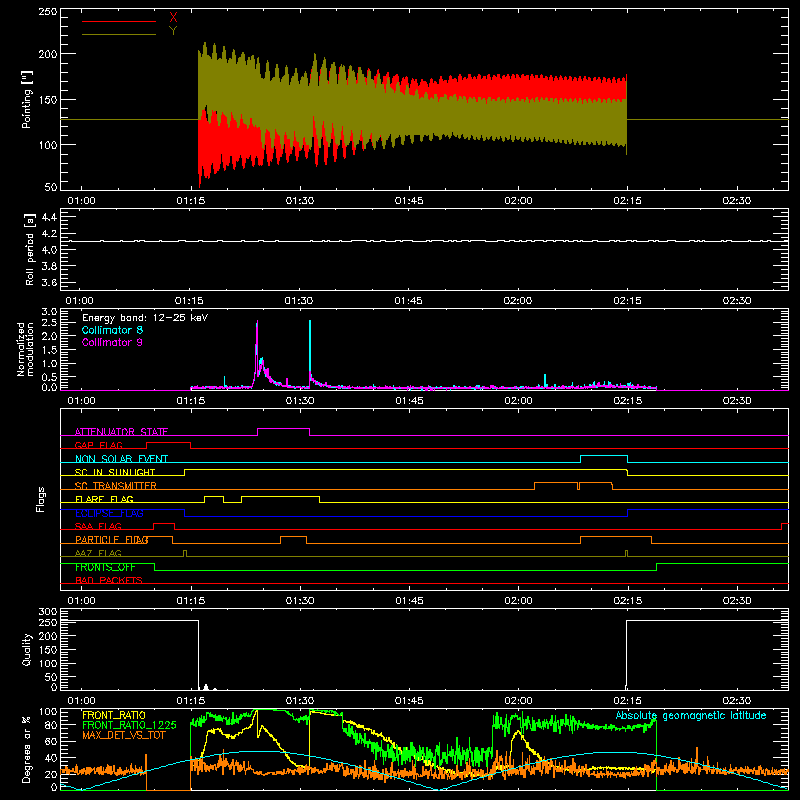The width and height of the screenshot is (800, 800).
Task: Click the raised GAP_FLAG segment
Action: pos(168,442)
